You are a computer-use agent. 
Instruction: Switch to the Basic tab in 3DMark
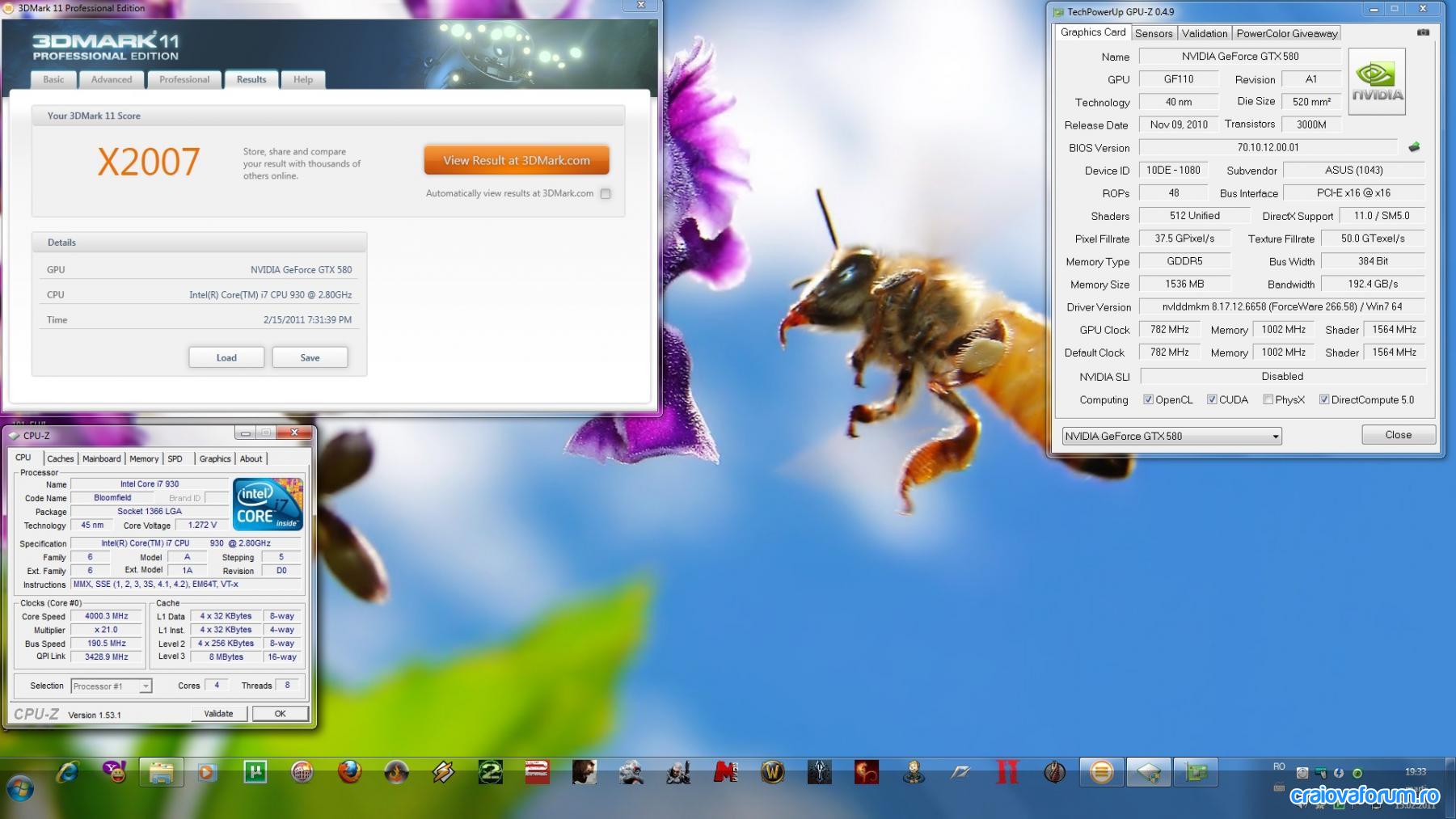[53, 79]
